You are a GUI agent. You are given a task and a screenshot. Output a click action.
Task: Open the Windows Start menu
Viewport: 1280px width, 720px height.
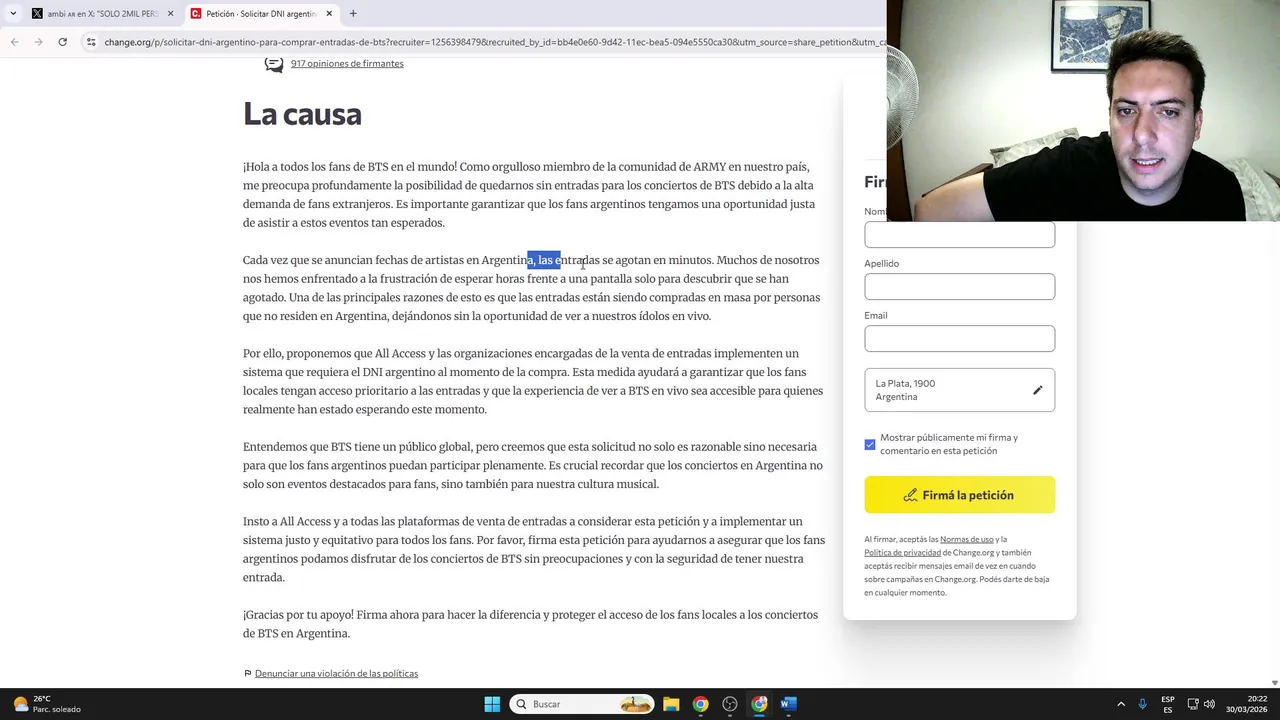[492, 704]
